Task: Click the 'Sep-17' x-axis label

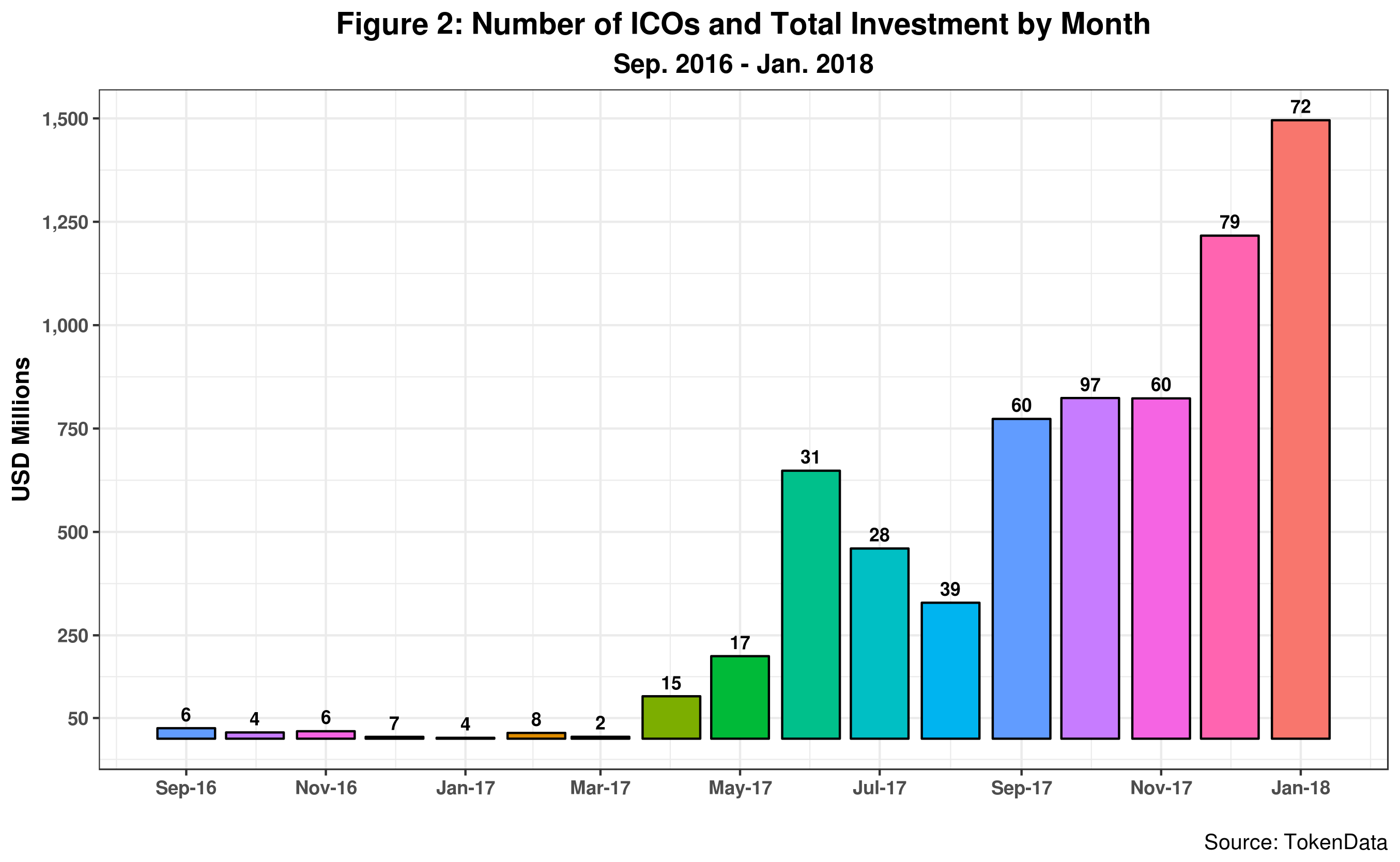Action: 1021,788
